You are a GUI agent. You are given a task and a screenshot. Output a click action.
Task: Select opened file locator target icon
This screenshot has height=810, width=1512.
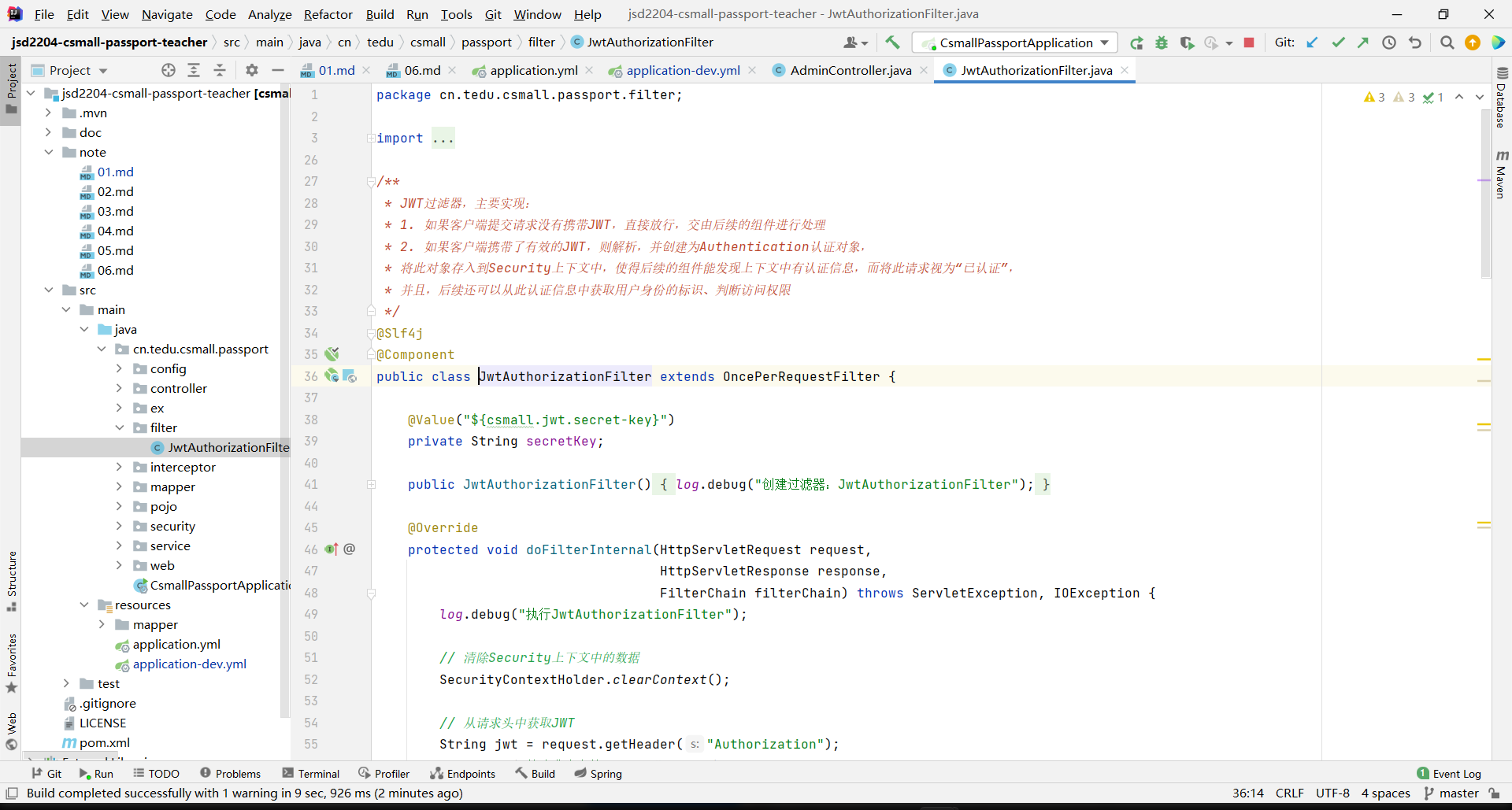click(x=168, y=70)
